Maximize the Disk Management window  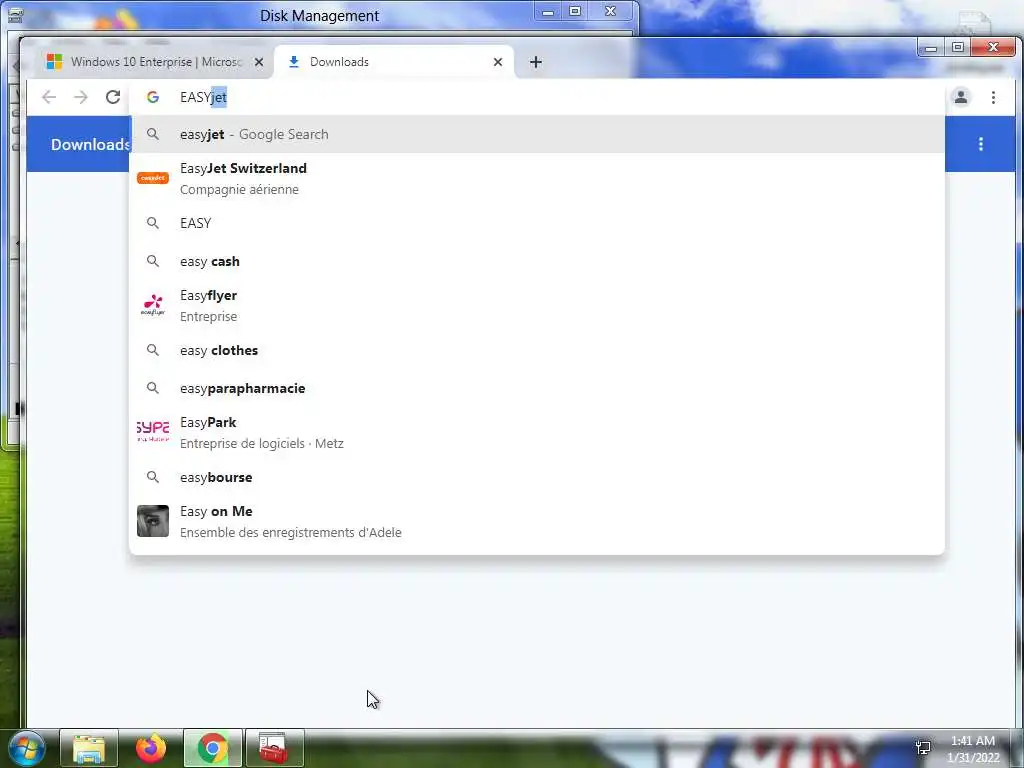(575, 11)
